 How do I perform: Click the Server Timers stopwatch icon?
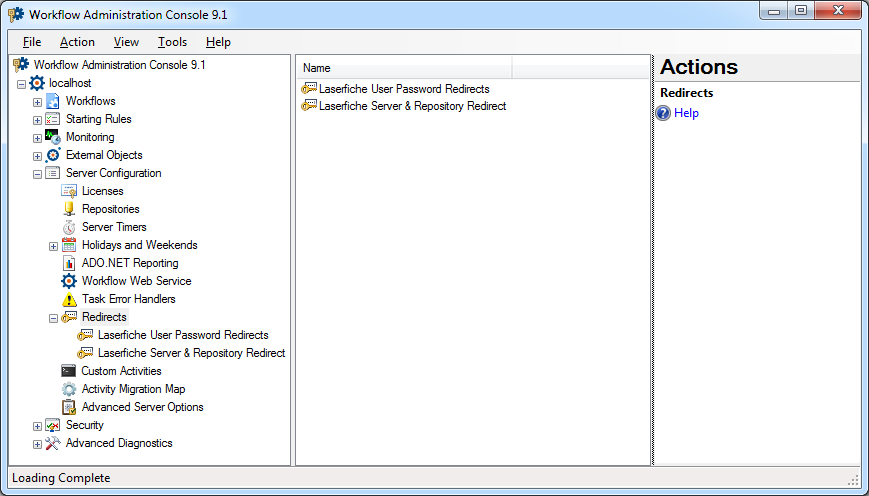[69, 227]
